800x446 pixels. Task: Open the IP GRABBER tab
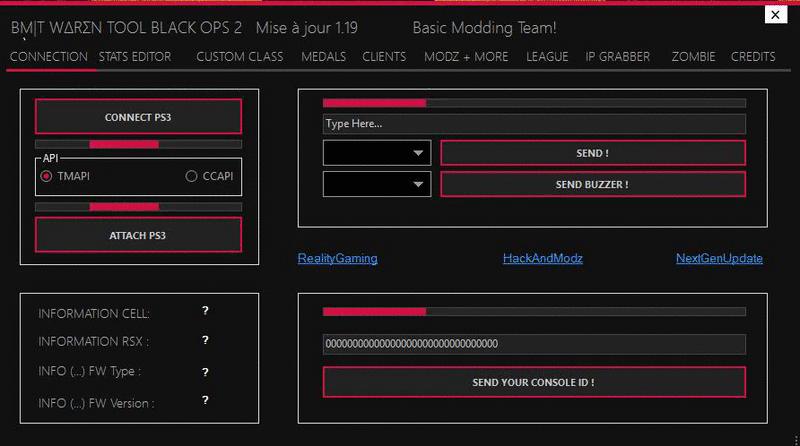pos(618,57)
